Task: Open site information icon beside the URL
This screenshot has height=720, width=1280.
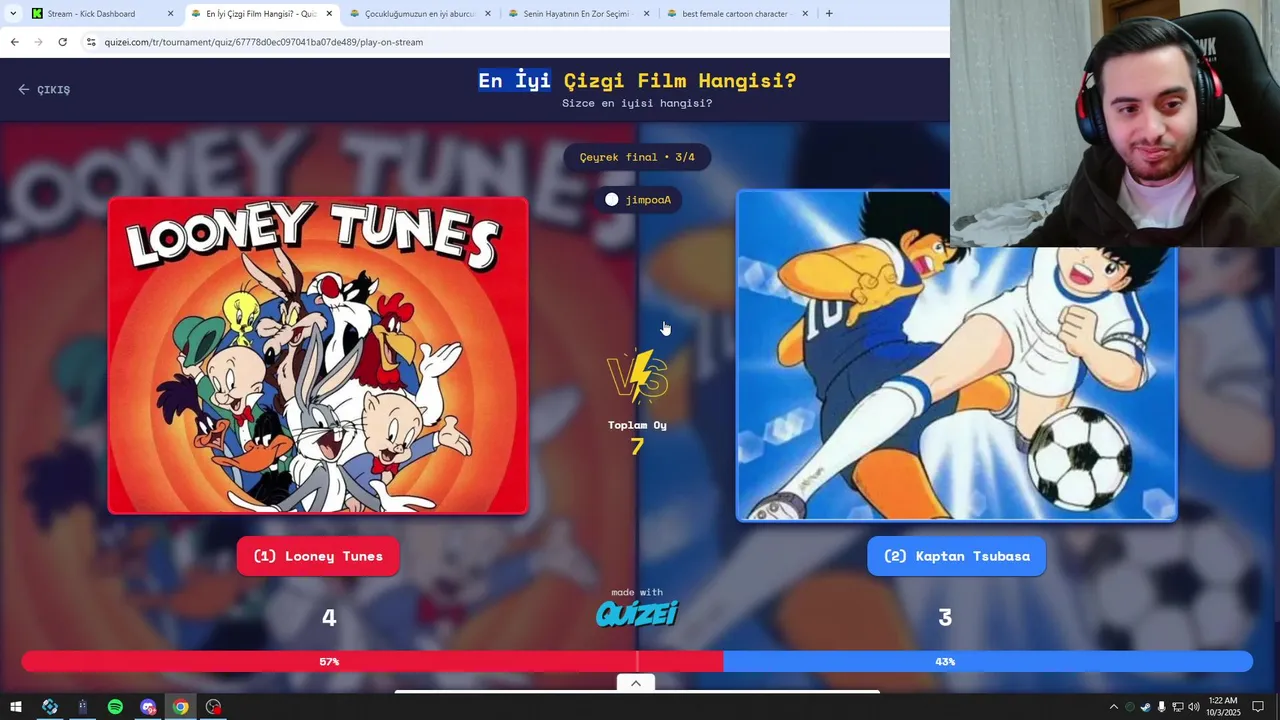Action: 91,42
